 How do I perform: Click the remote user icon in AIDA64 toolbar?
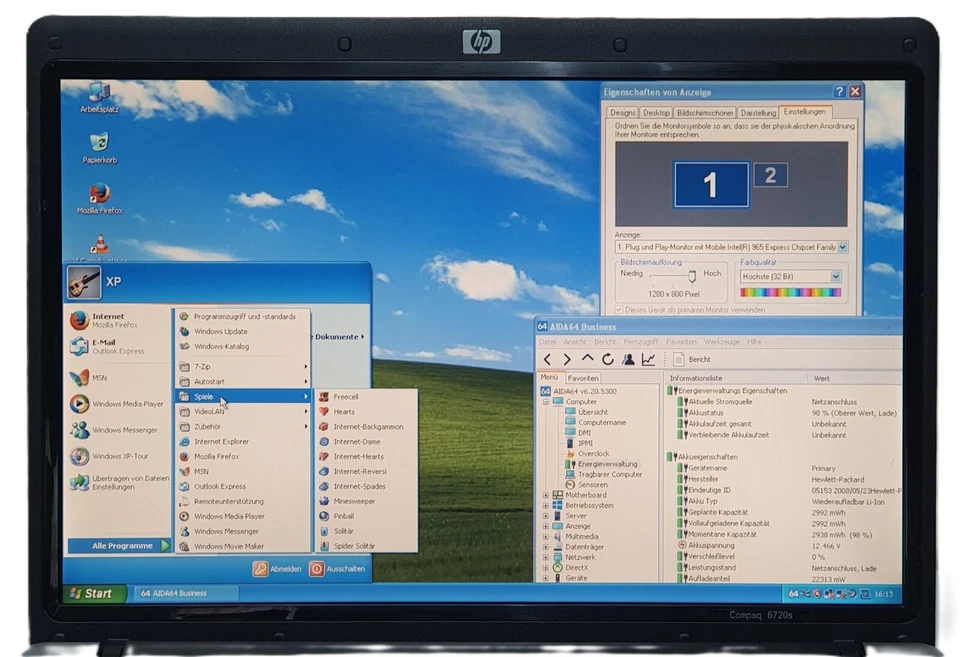[x=629, y=359]
